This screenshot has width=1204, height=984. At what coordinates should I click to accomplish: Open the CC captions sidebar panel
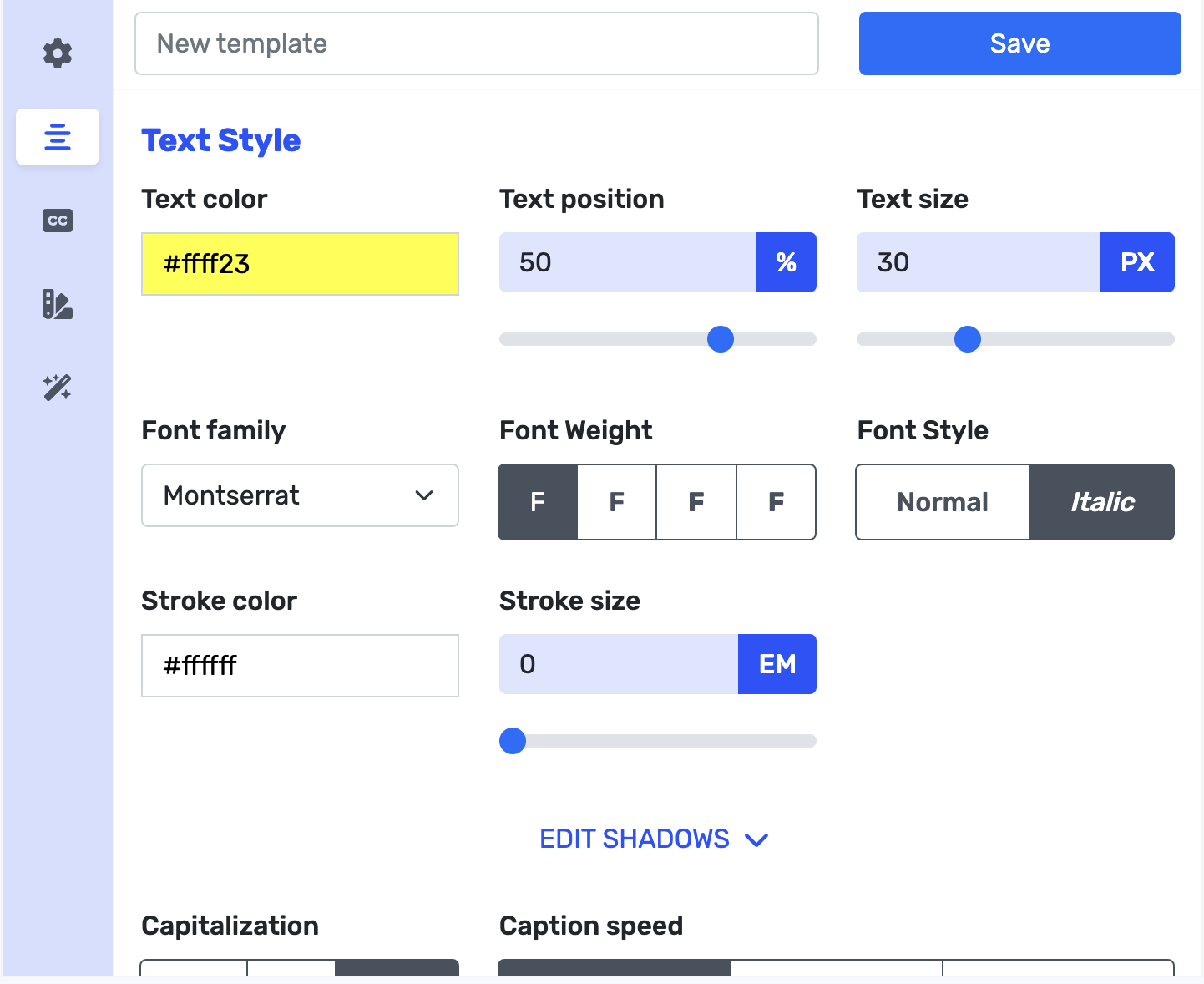tap(58, 221)
